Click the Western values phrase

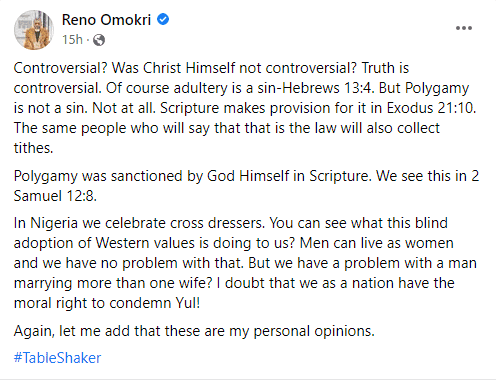[x=145, y=243]
